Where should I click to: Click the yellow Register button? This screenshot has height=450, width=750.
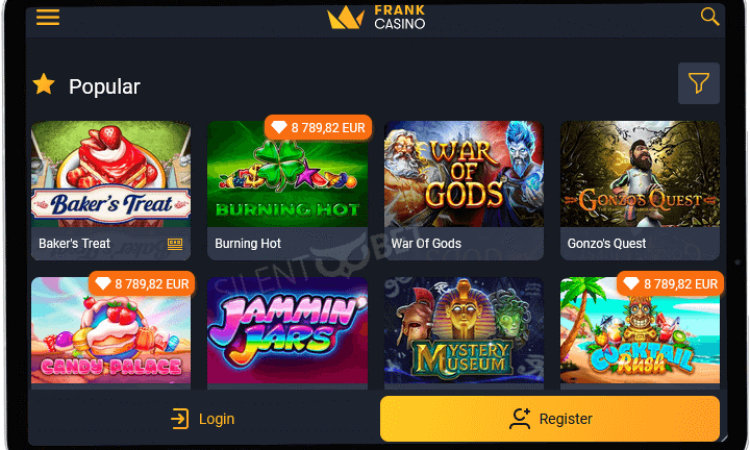550,418
